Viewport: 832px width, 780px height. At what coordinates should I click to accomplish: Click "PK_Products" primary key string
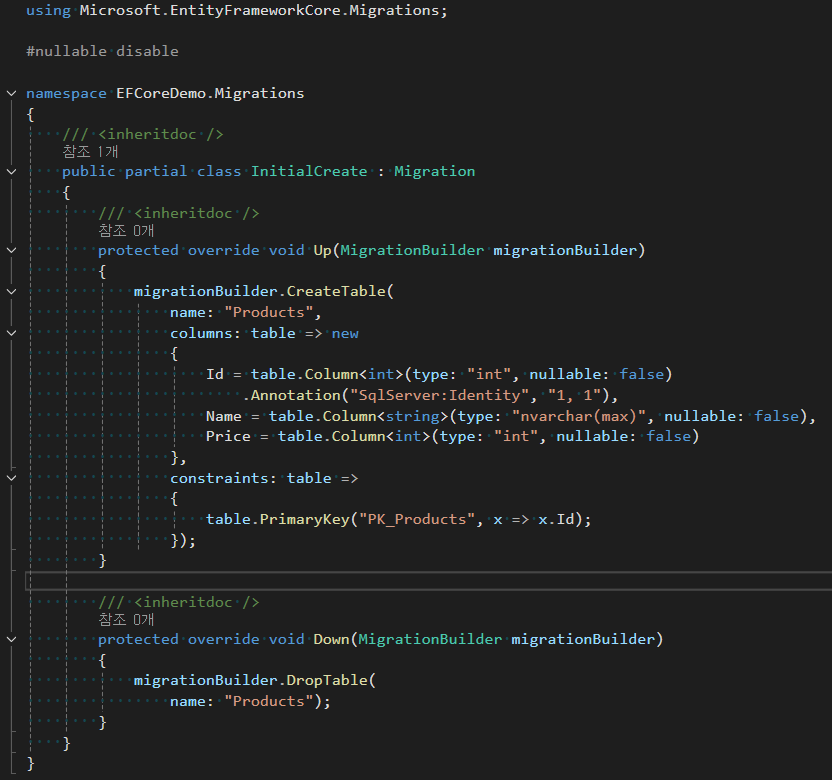pos(417,519)
